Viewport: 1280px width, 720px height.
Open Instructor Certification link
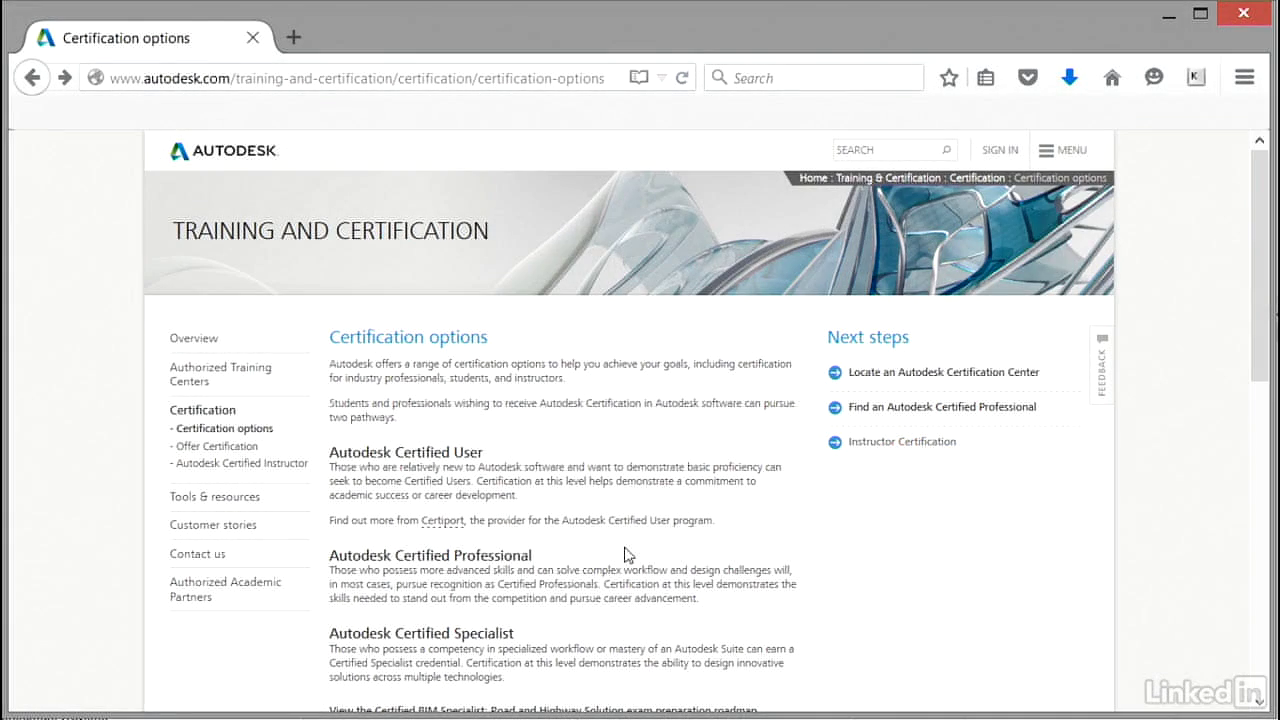(902, 442)
